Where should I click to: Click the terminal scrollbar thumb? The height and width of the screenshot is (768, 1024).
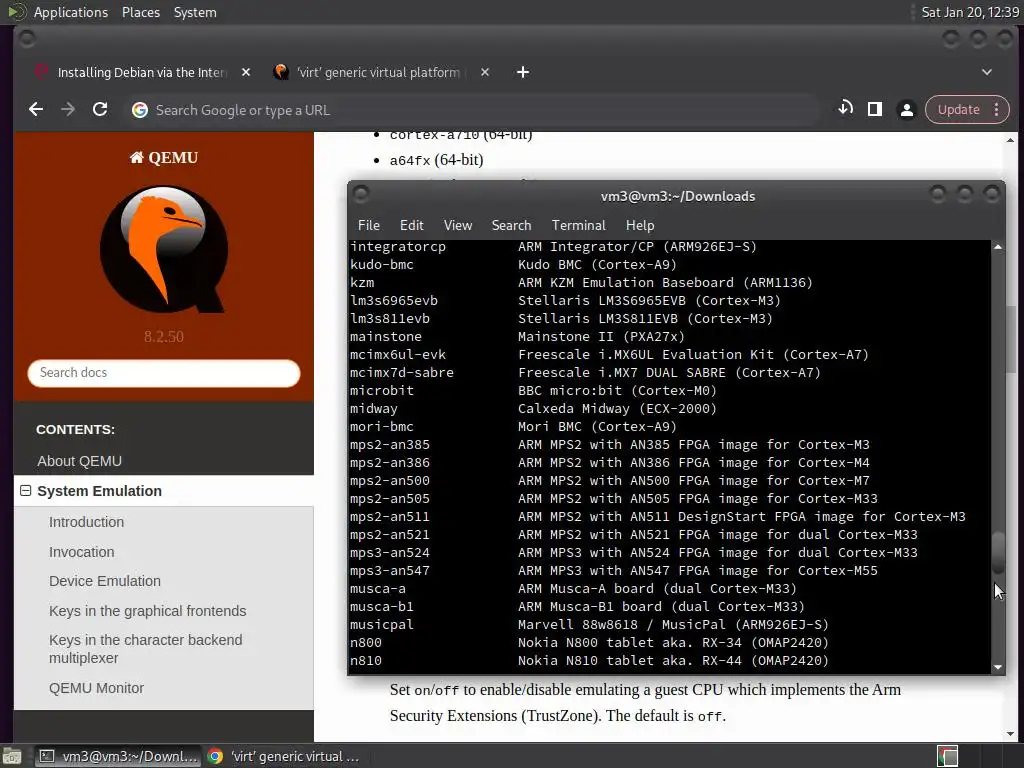998,552
